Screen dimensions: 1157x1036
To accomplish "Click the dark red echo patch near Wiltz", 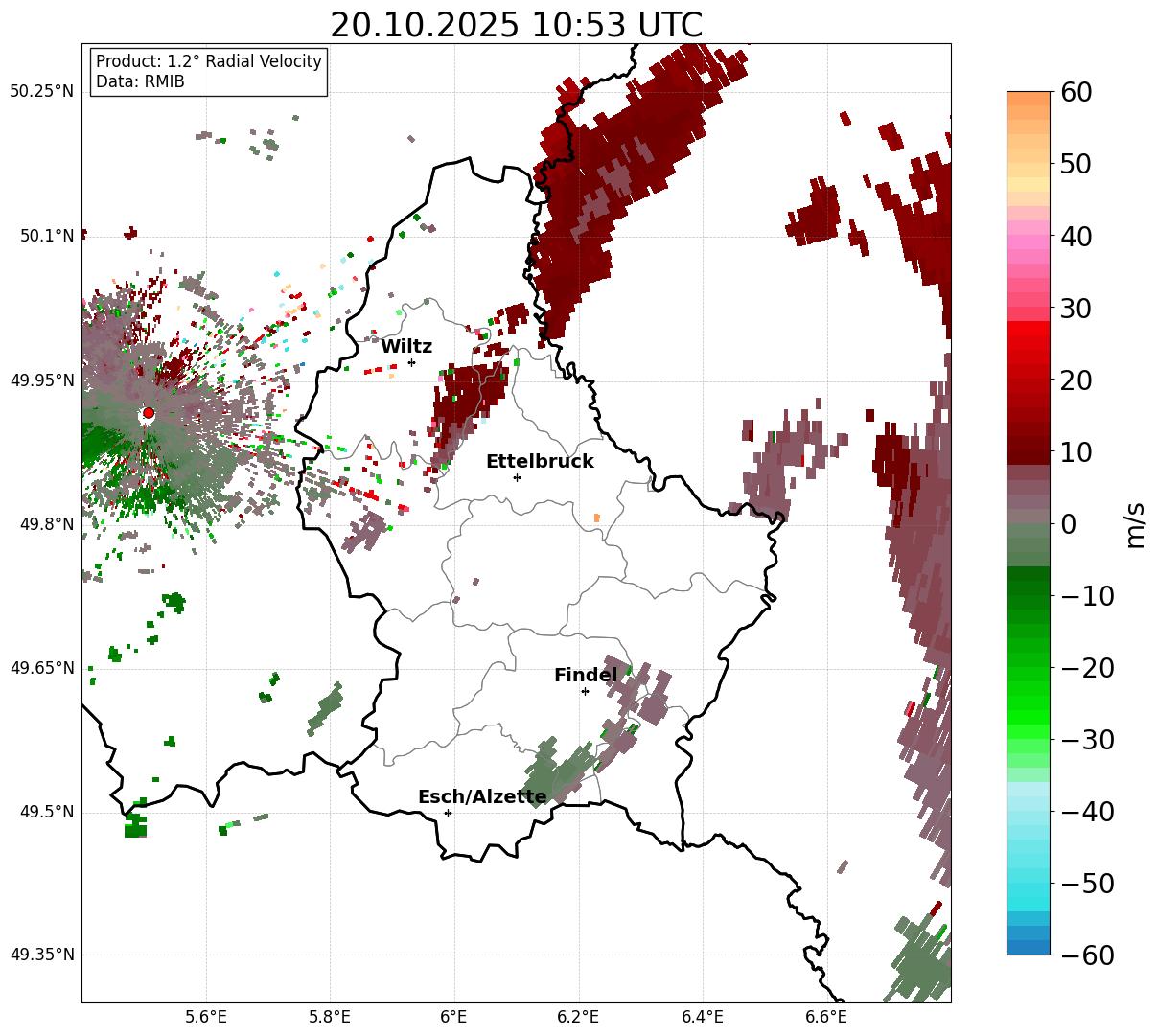I will [469, 401].
